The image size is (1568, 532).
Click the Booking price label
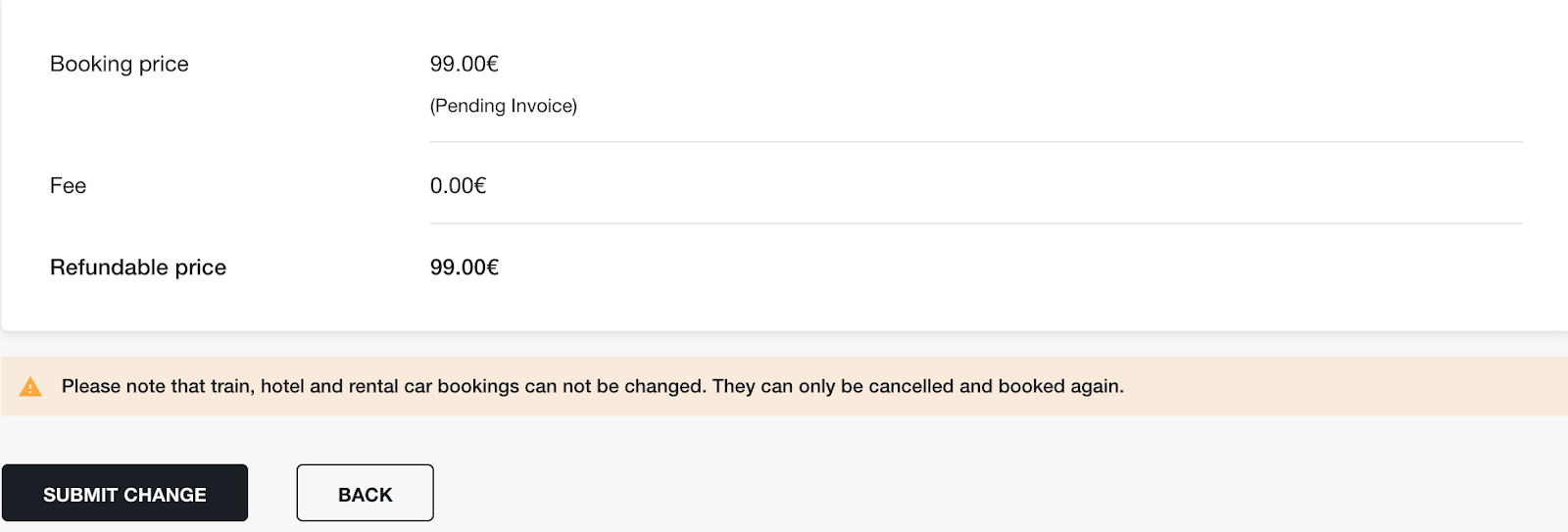tap(120, 64)
